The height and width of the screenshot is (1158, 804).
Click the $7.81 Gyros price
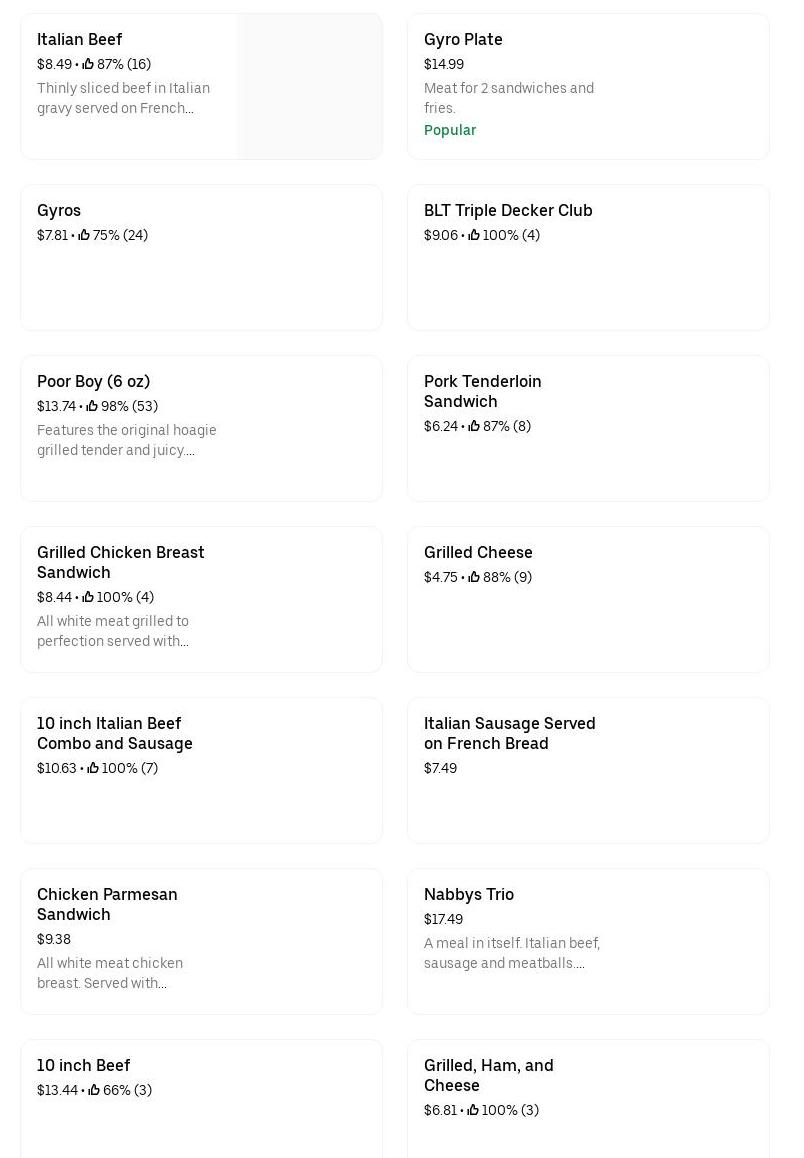52,235
